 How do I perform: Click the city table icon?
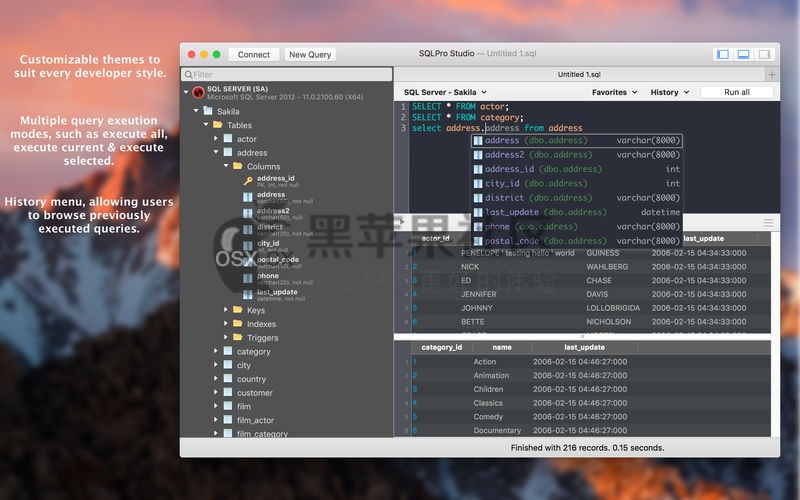click(x=228, y=365)
